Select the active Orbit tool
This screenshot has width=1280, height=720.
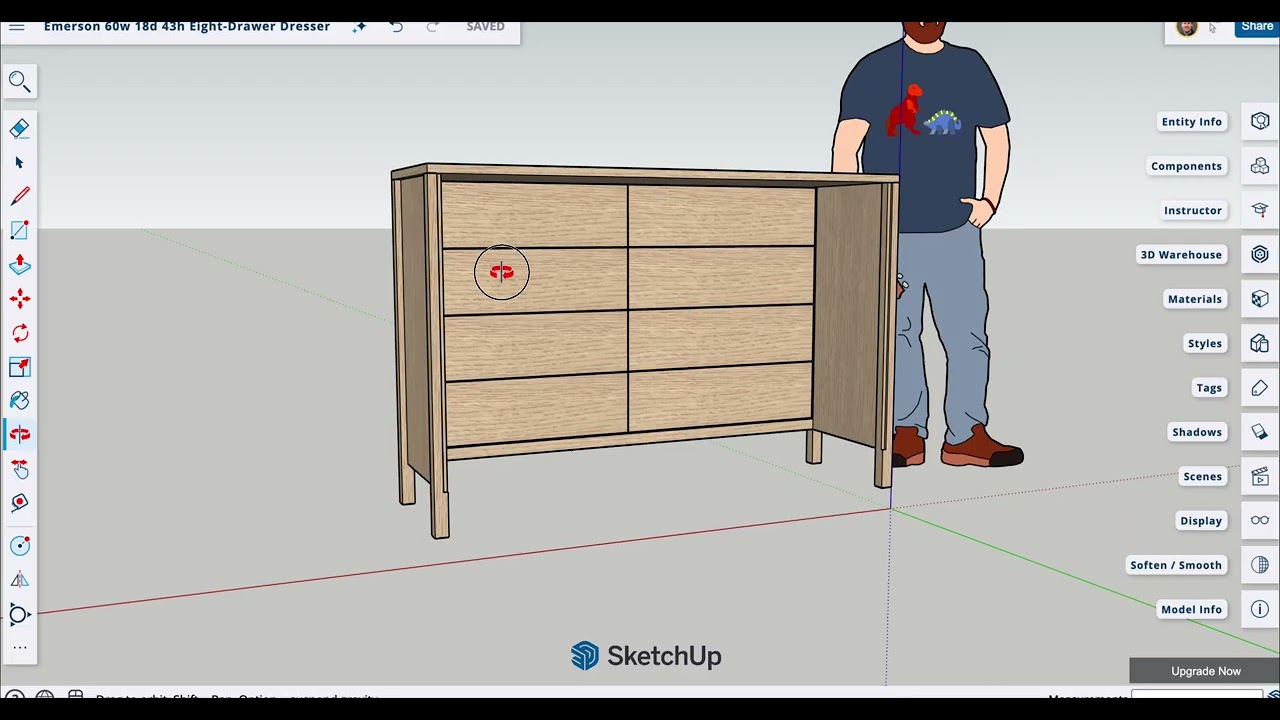(x=19, y=434)
